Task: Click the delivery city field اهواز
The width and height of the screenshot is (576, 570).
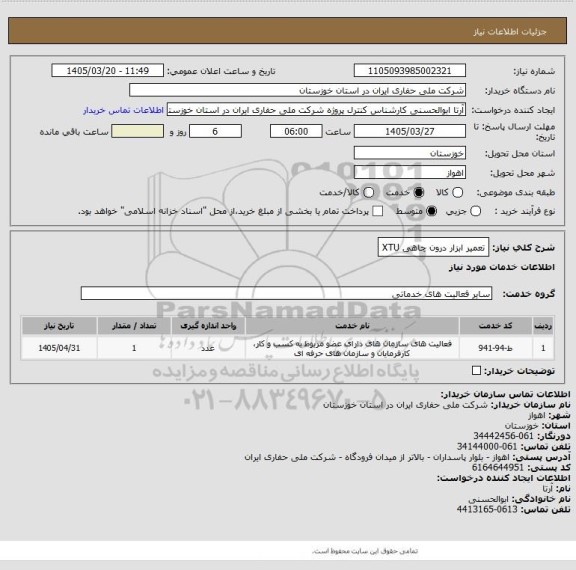Action: (410, 173)
